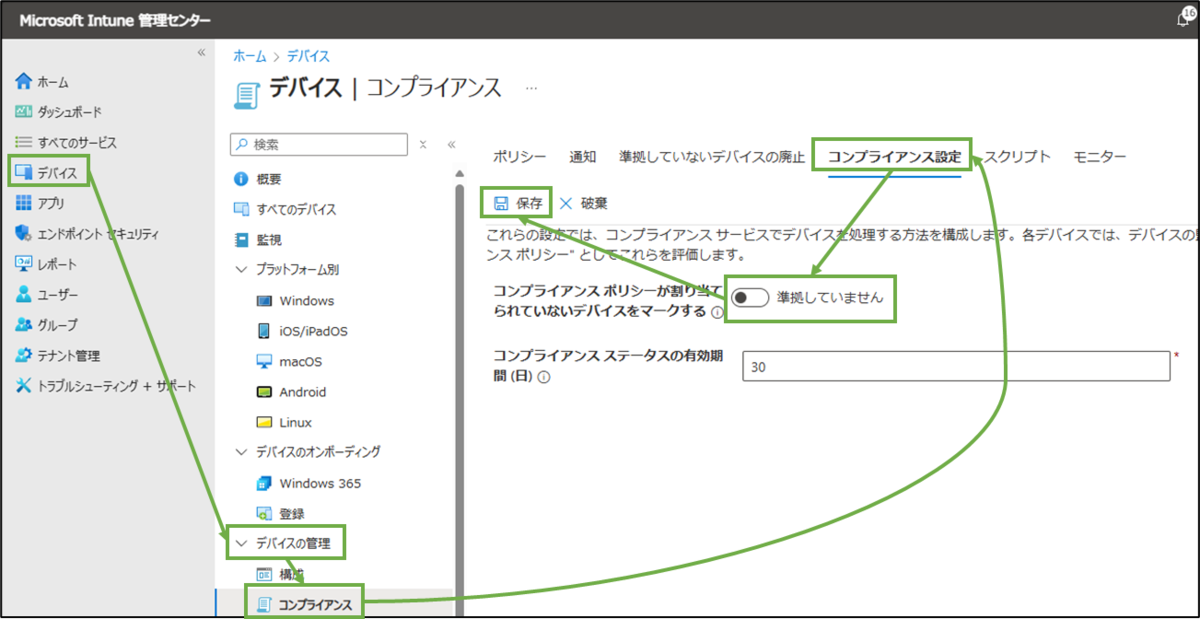Click the レポート icon in sidebar
Viewport: 1200px width, 619px height.
(x=25, y=264)
